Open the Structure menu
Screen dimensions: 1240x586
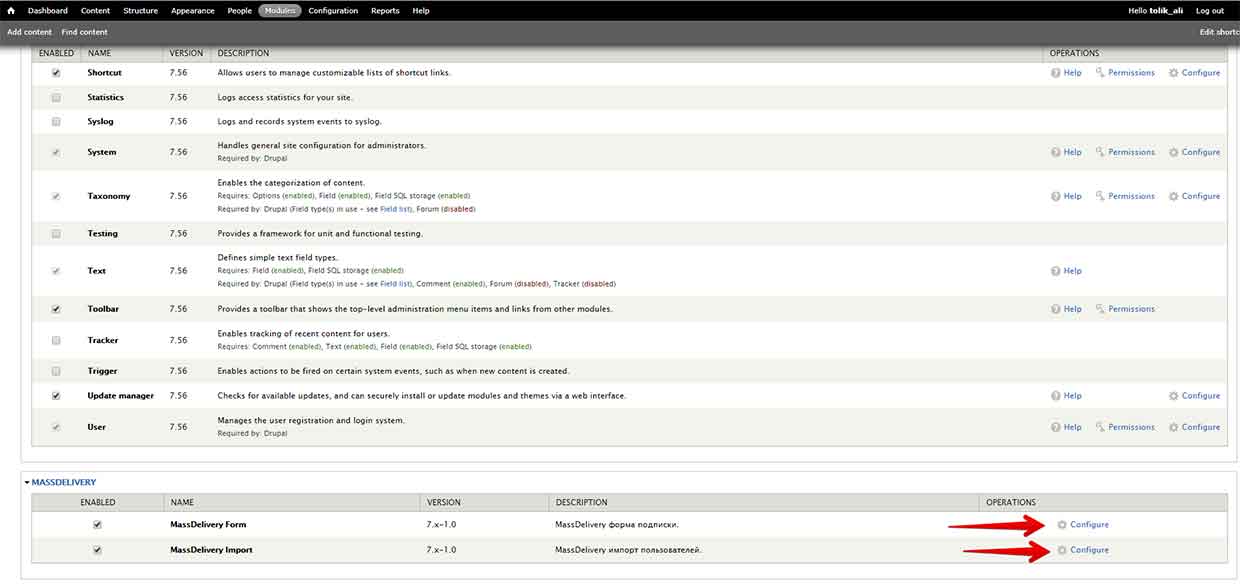pos(140,11)
